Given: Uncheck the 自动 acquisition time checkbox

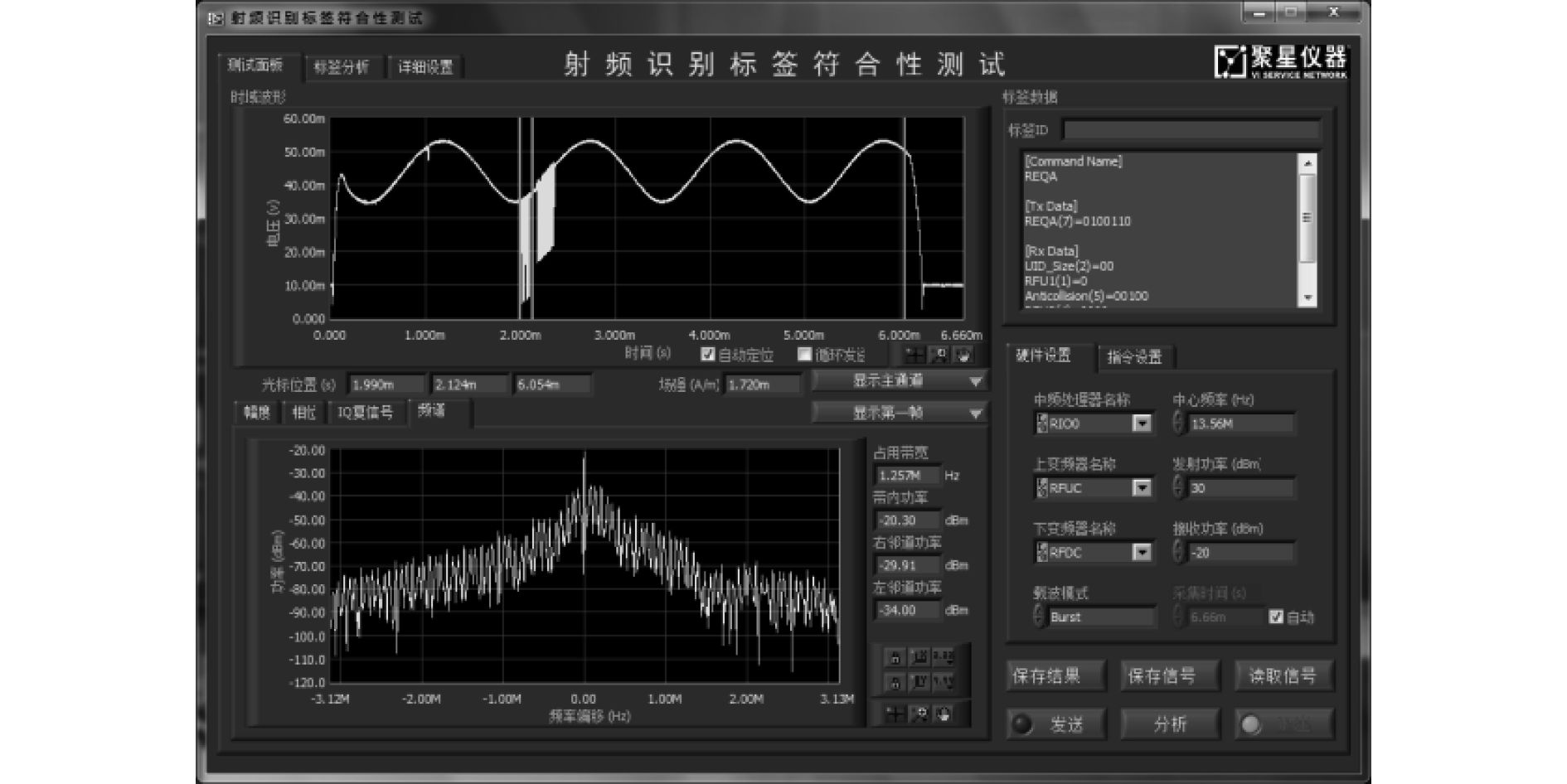Looking at the screenshot, I should coord(1276,617).
